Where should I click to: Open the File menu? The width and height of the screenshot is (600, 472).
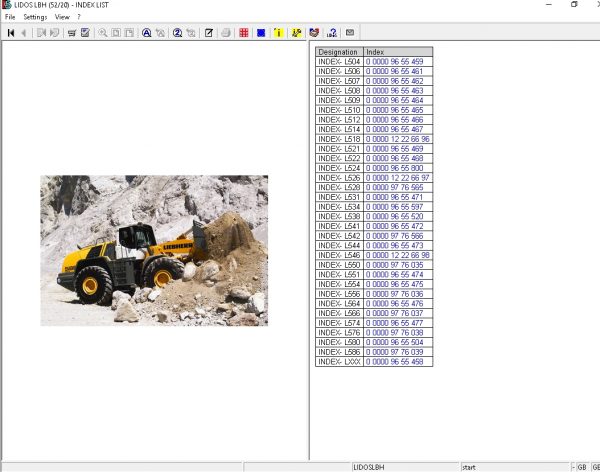coord(10,17)
